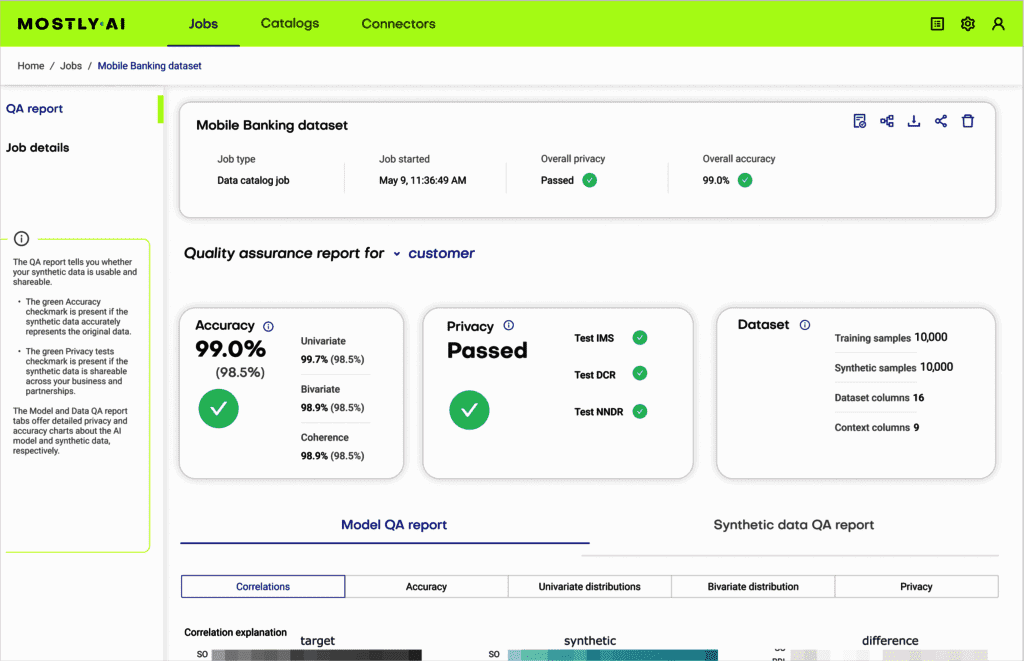Click the Test IMS green checkmark
The width and height of the screenshot is (1024, 661).
point(640,338)
